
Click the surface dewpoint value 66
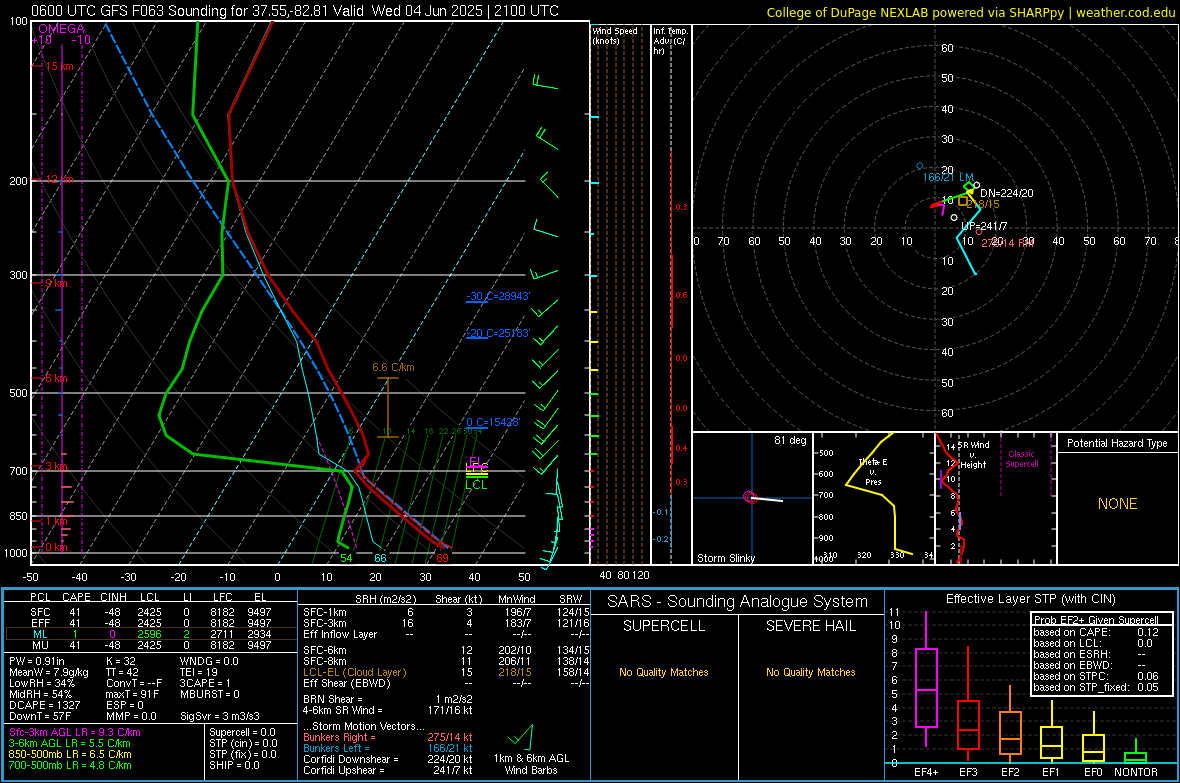click(x=380, y=558)
